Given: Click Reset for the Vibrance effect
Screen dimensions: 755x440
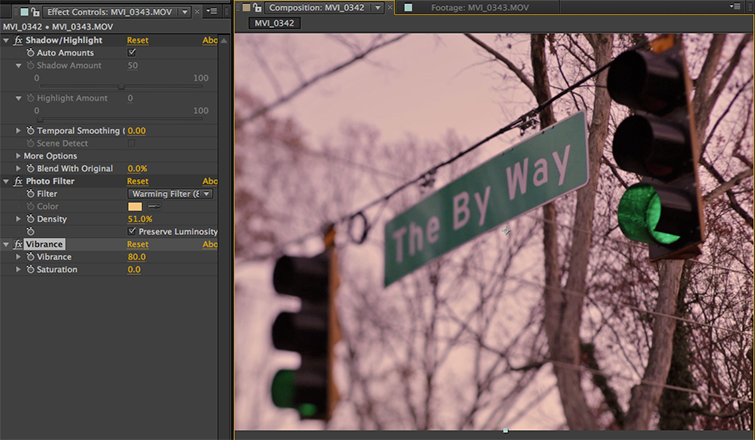Looking at the screenshot, I should pyautogui.click(x=137, y=244).
